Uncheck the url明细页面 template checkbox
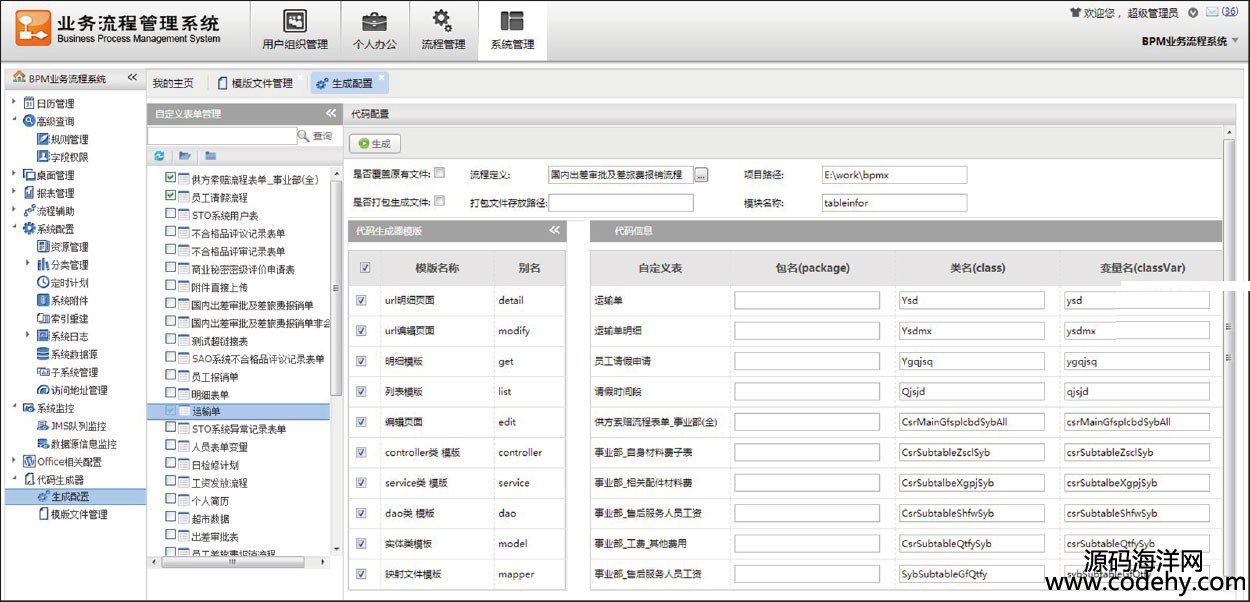 click(x=361, y=300)
